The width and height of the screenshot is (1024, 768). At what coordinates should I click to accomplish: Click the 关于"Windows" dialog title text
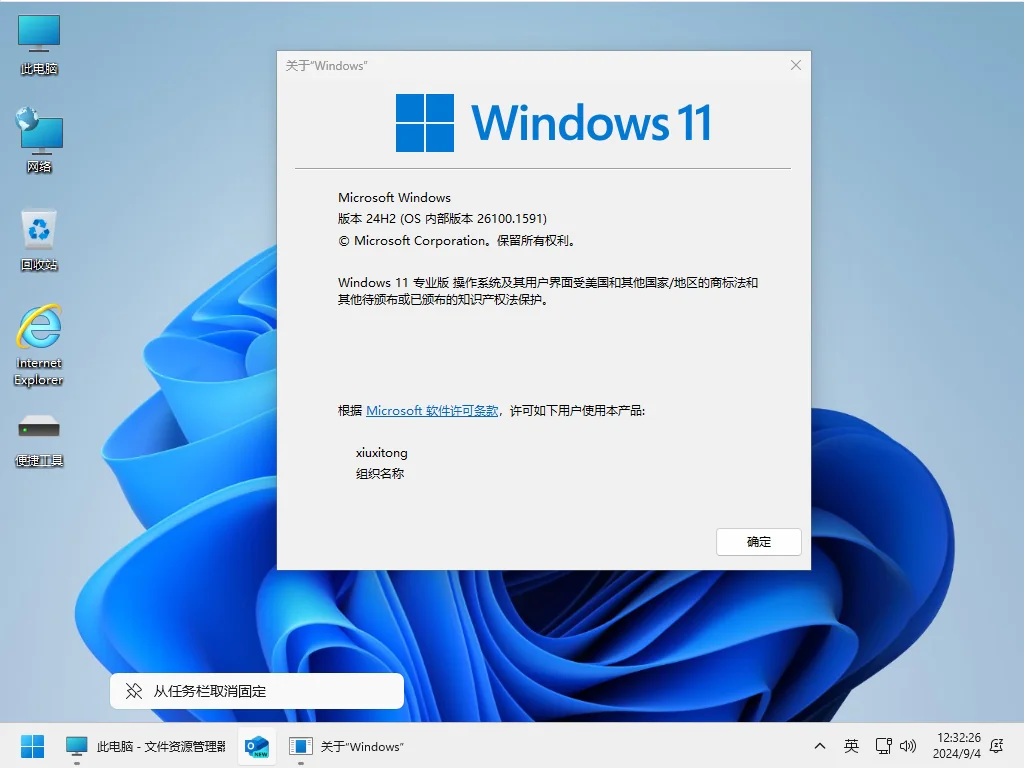tap(327, 65)
